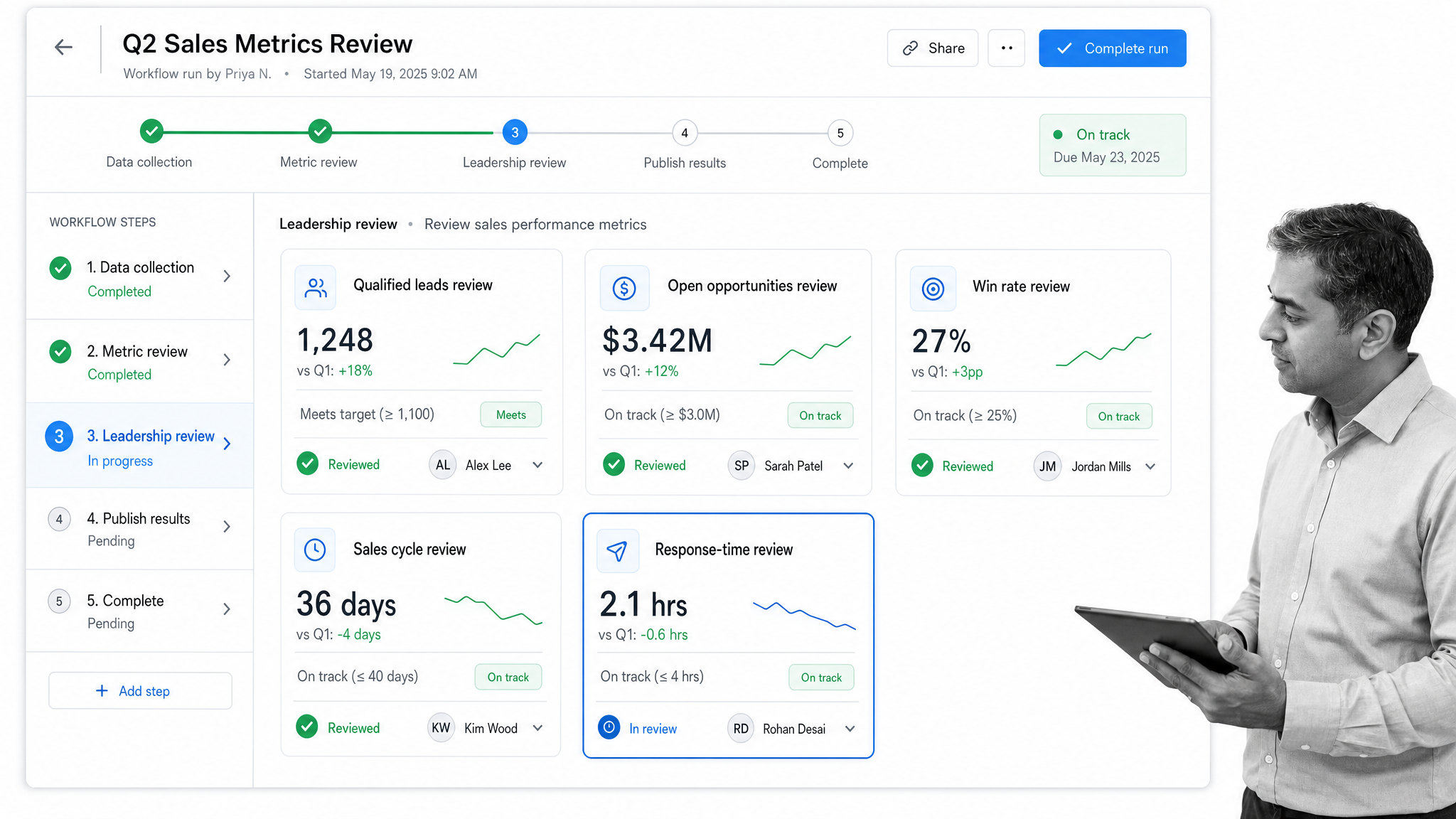Screen dimensions: 1456x819
Task: Expand chevron beside Data collection step
Action: [x=227, y=276]
